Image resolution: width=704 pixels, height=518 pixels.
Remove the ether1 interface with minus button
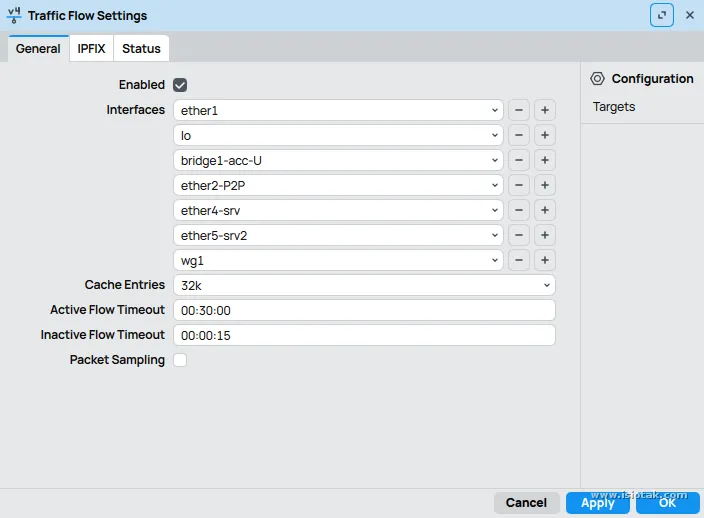click(519, 110)
